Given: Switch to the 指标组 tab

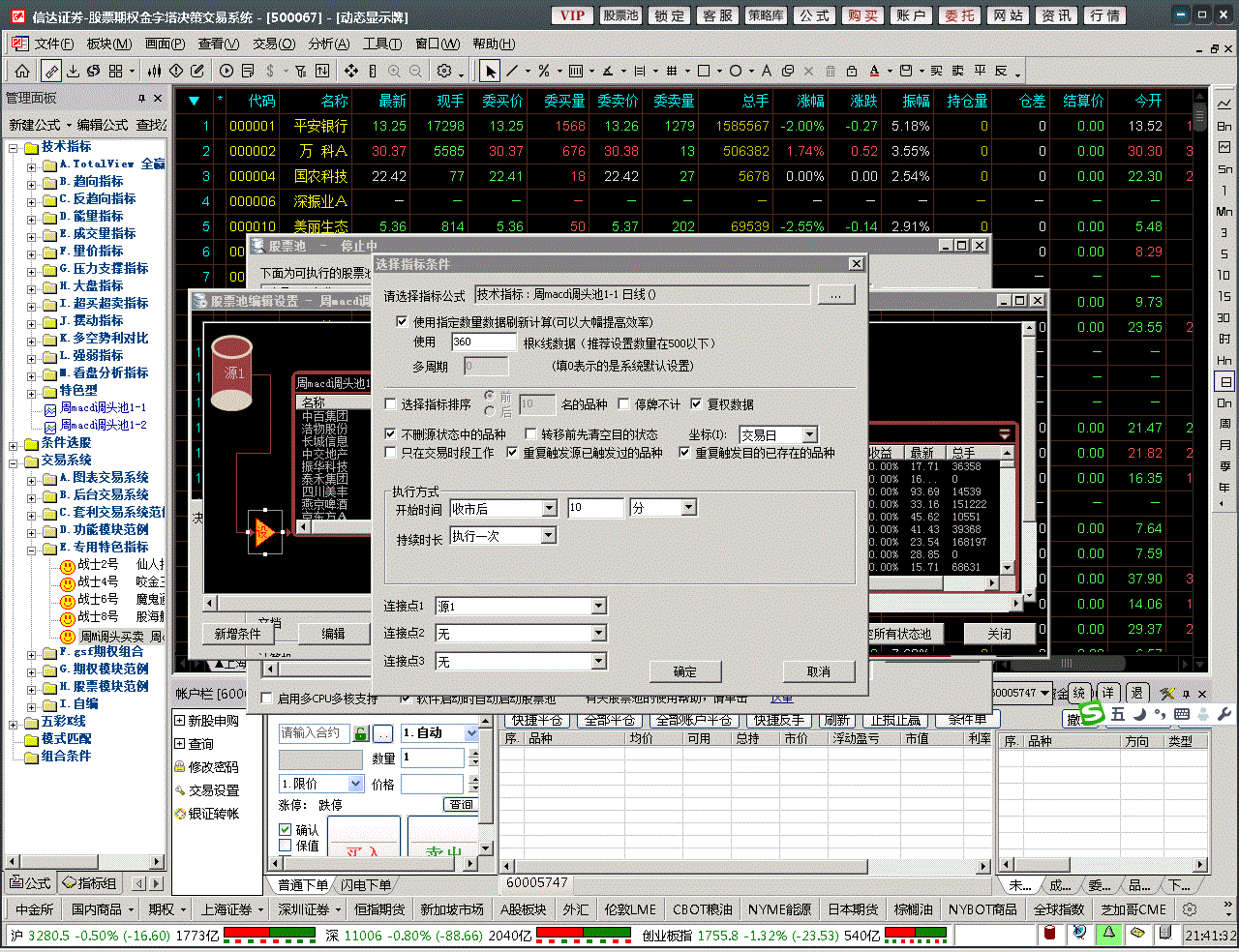Looking at the screenshot, I should pos(89,883).
